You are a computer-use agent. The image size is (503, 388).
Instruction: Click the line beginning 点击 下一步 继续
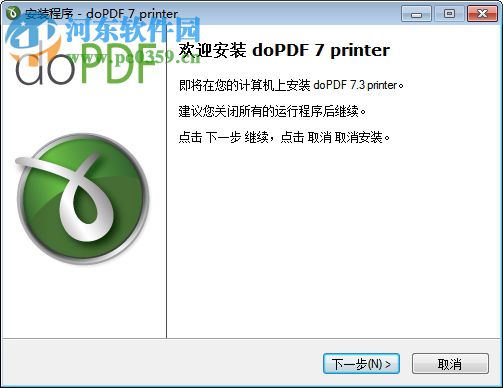click(x=284, y=137)
